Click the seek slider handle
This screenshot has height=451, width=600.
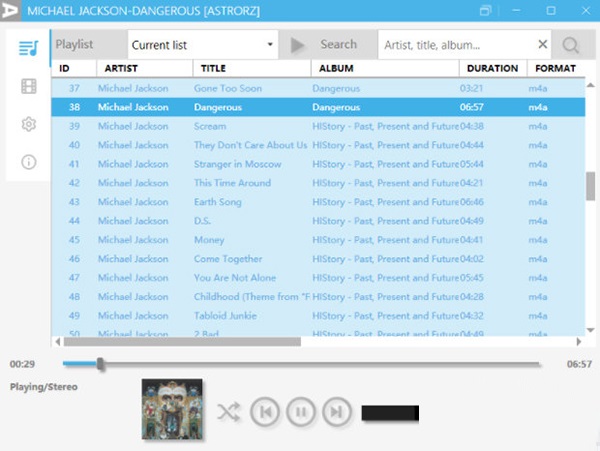(x=100, y=364)
